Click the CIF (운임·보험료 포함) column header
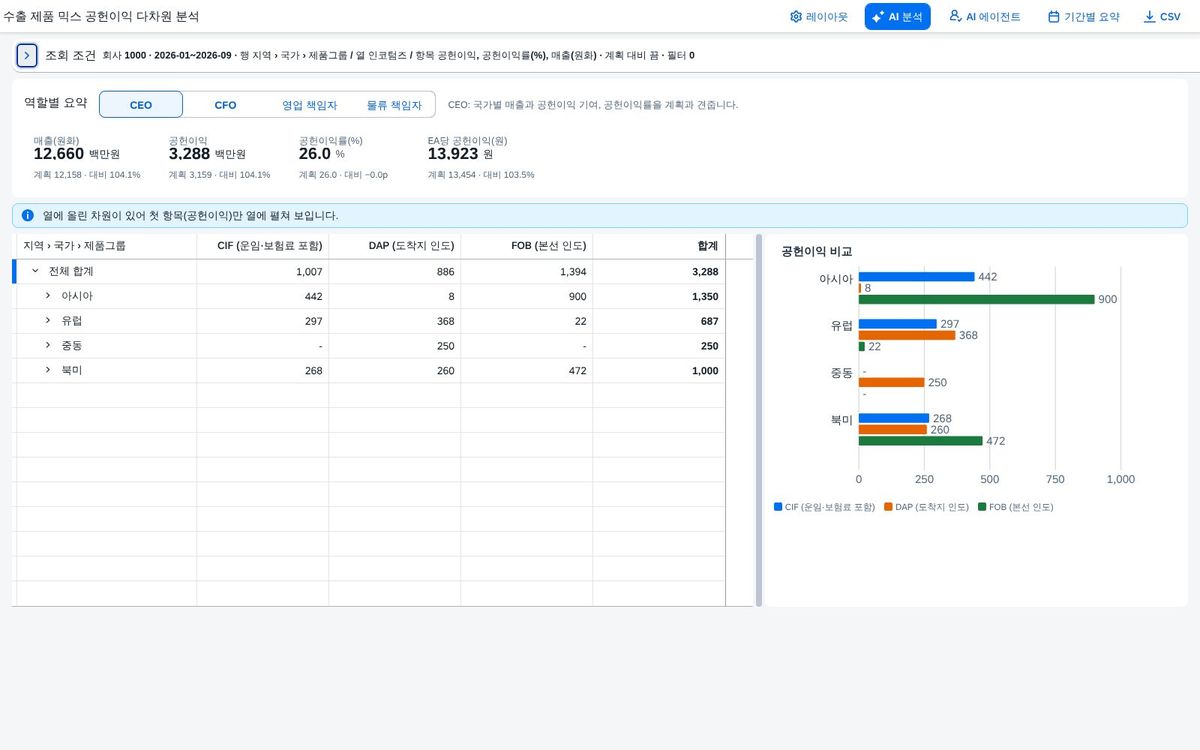This screenshot has width=1200, height=750. point(263,246)
